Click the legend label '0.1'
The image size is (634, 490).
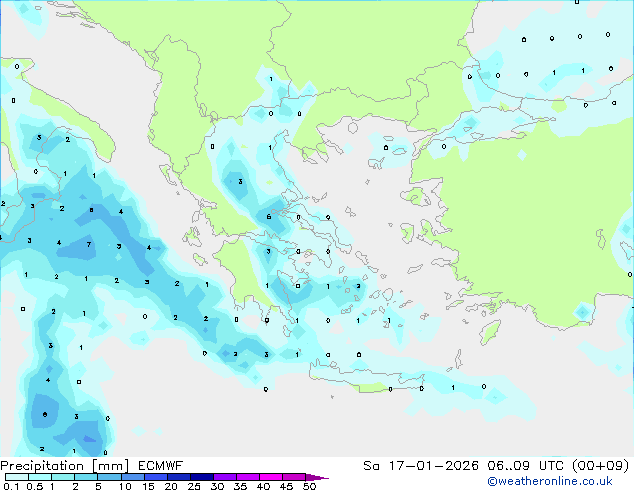click(11, 486)
